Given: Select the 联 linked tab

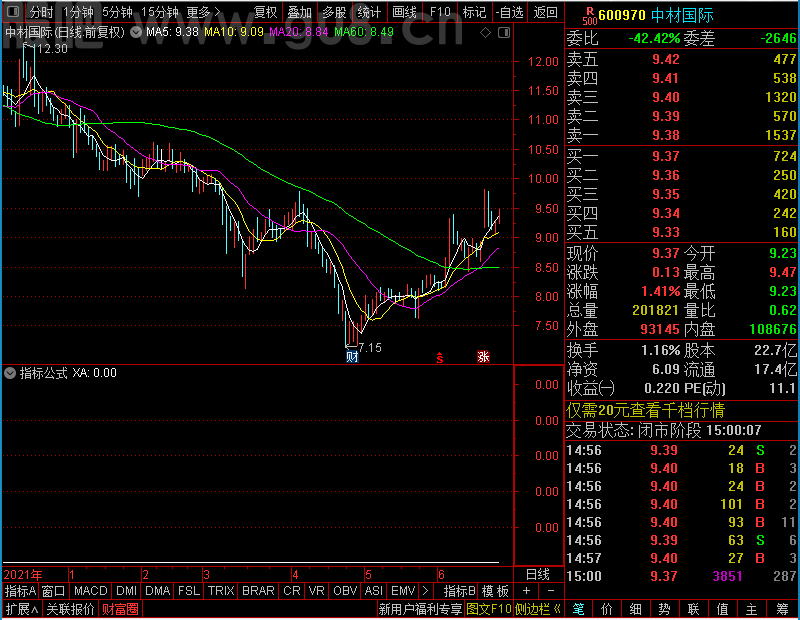Looking at the screenshot, I should (693, 609).
